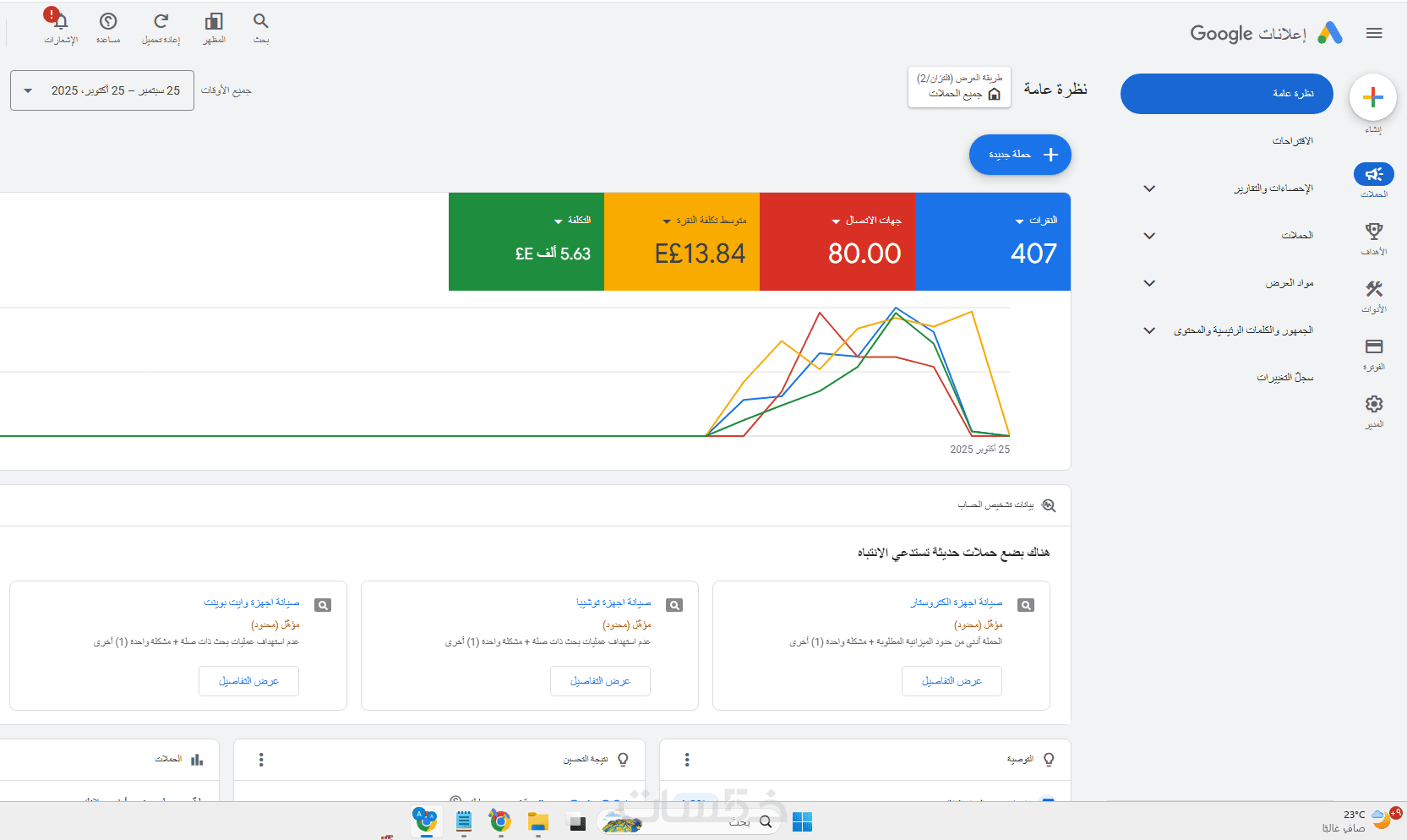
Task: Click the reload refresh icon
Action: (161, 21)
